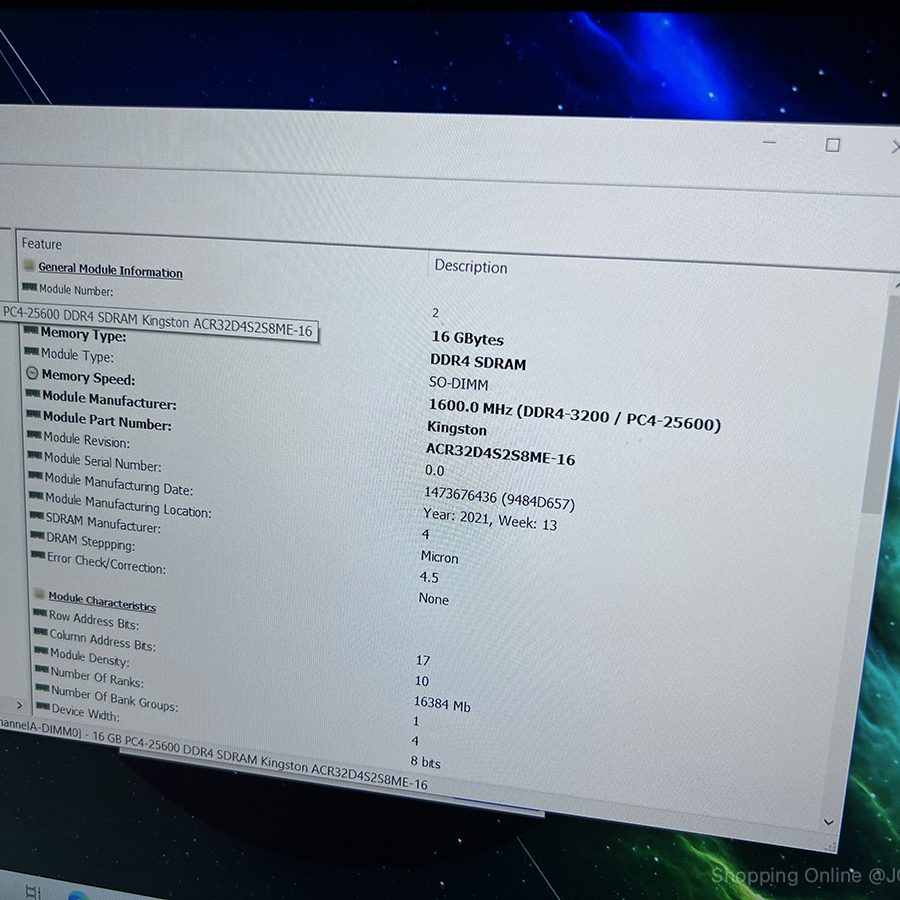Click the icon next to Module Part Number
The image size is (900, 900).
(34, 414)
